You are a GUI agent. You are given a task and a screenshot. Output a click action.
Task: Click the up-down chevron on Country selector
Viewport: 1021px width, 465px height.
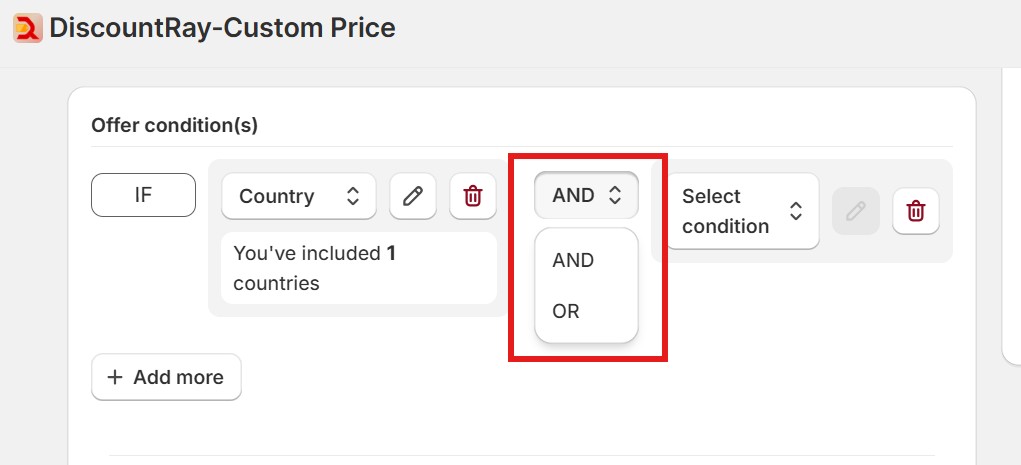[x=353, y=196]
